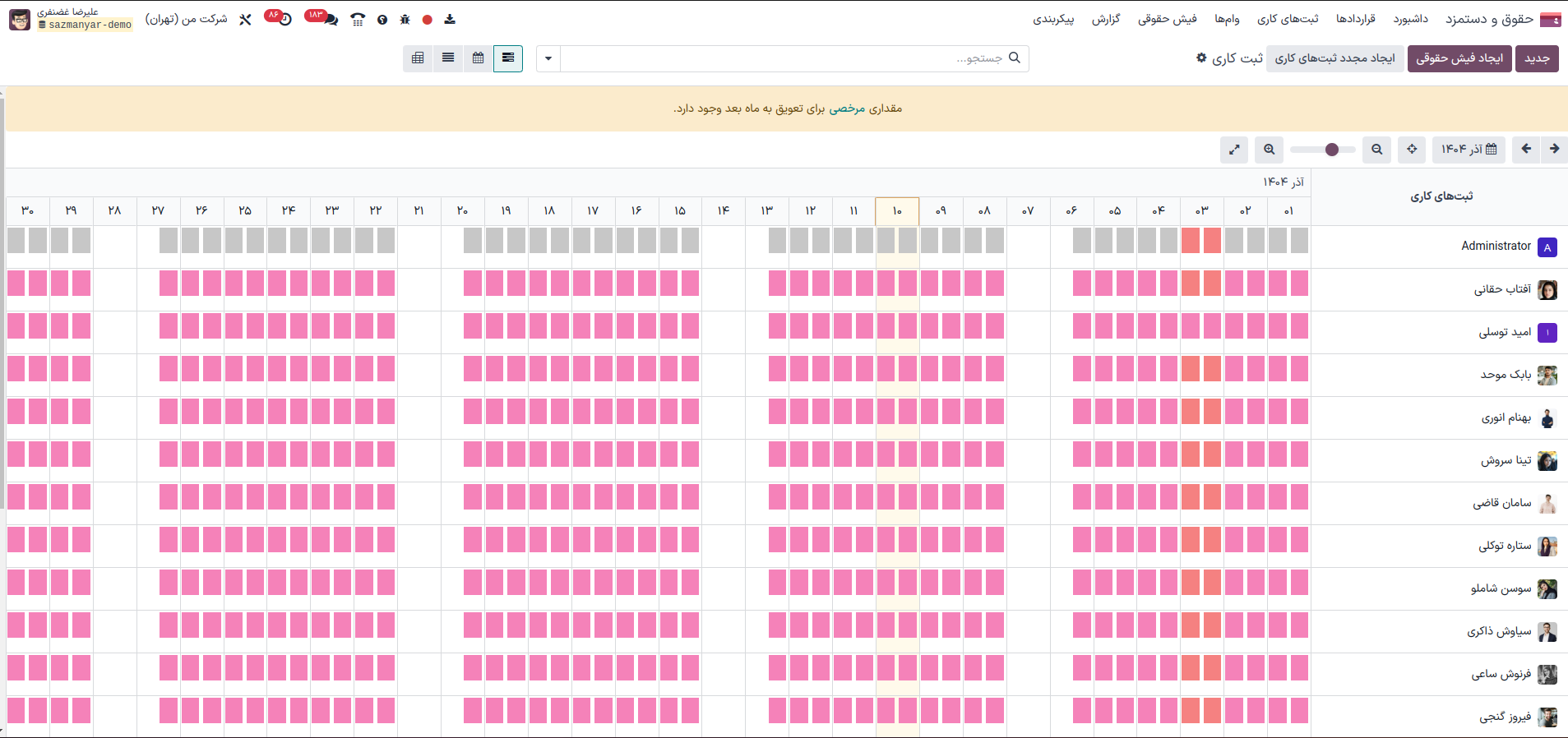
Task: Open the شرکت من (تهران) company switcher
Action: 187,19
